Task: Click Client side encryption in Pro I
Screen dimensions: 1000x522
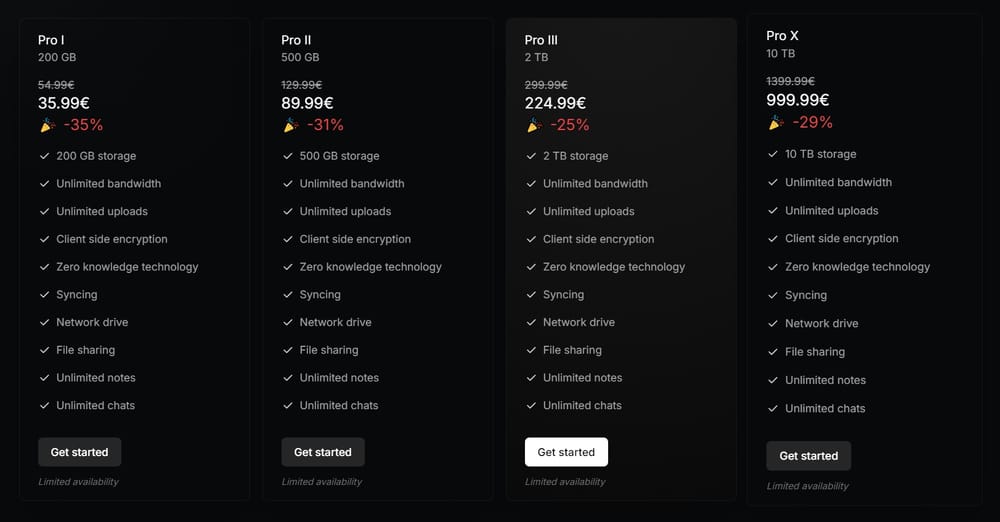Action: click(112, 239)
